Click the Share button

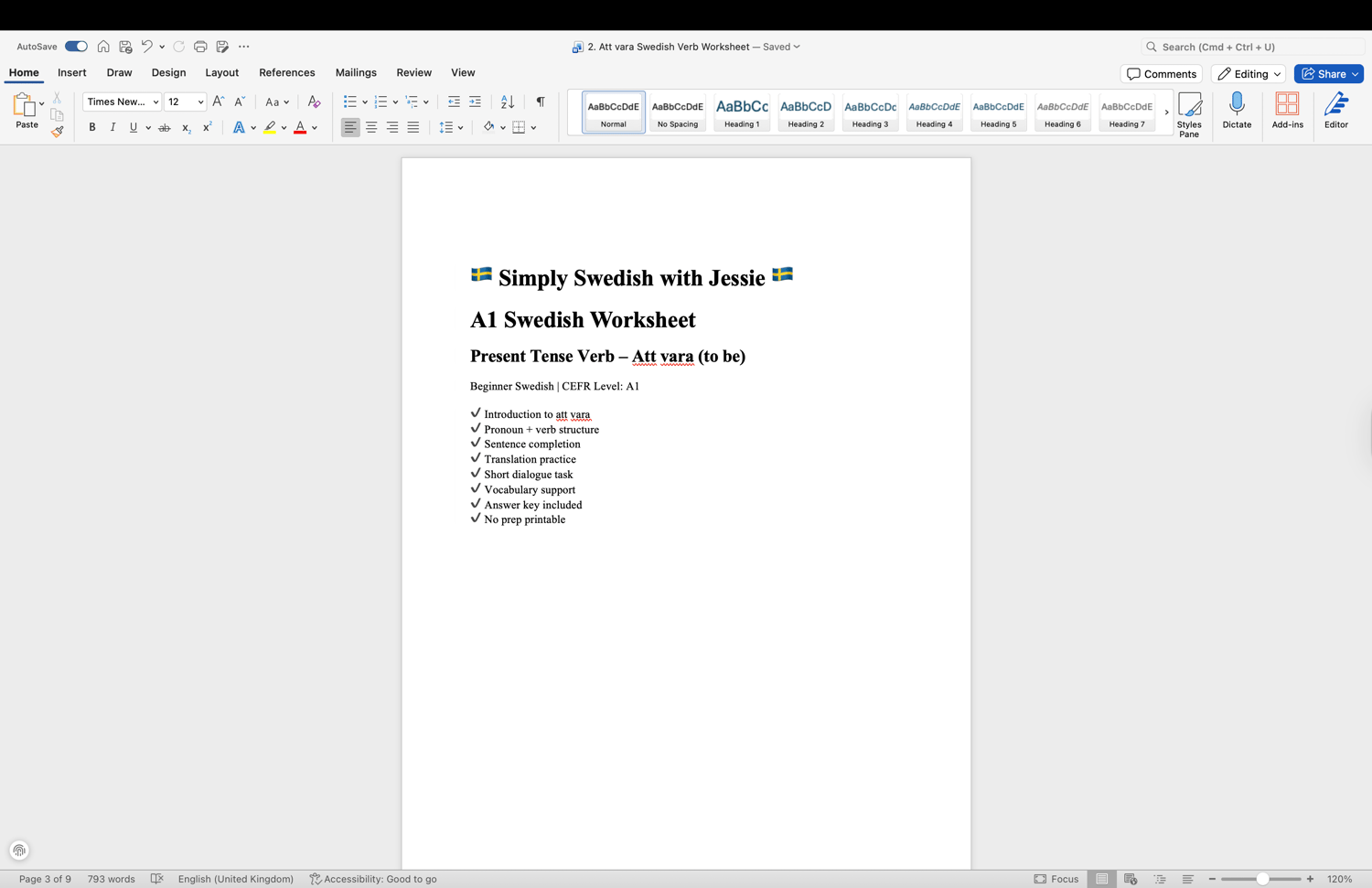tap(1329, 74)
